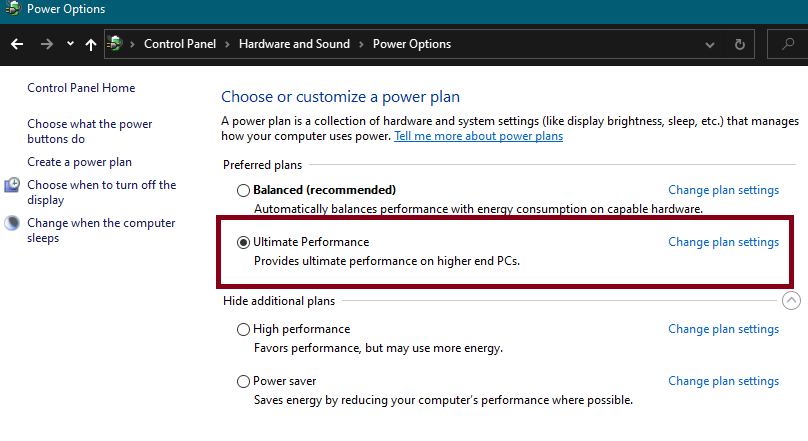This screenshot has height=441, width=808.
Task: Select the Ultimate Performance radio button
Action: click(243, 243)
